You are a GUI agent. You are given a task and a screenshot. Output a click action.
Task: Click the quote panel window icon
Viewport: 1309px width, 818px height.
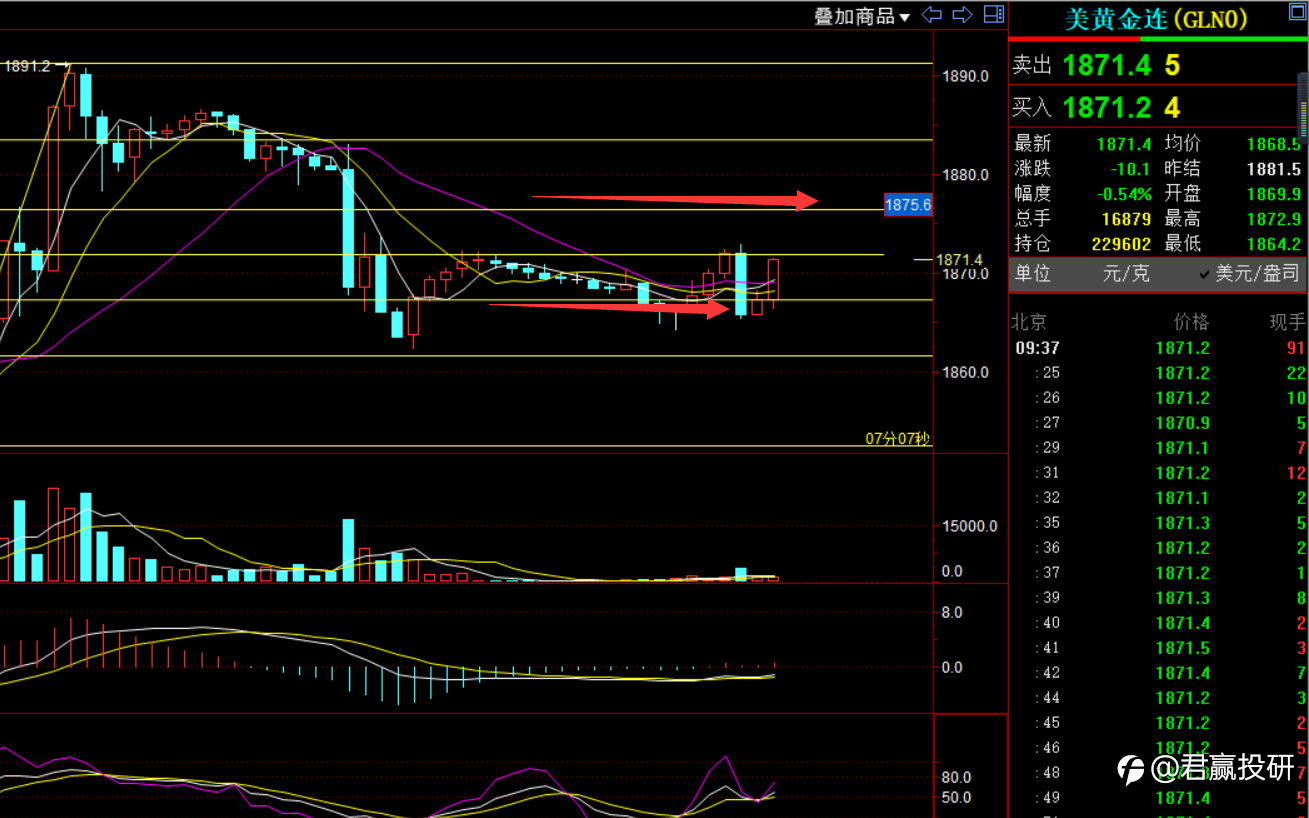click(1296, 11)
